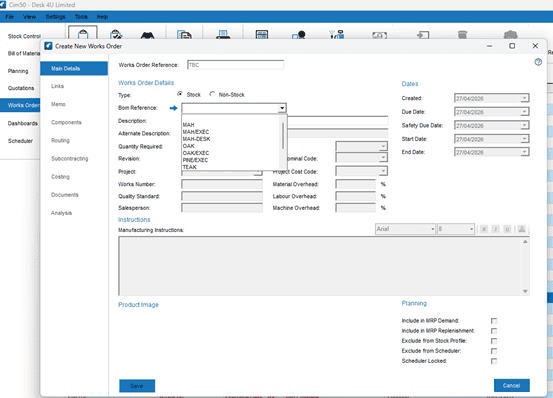Screen dimensions: 553x398
Task: Click the Works Order Reference field
Action: (236, 65)
